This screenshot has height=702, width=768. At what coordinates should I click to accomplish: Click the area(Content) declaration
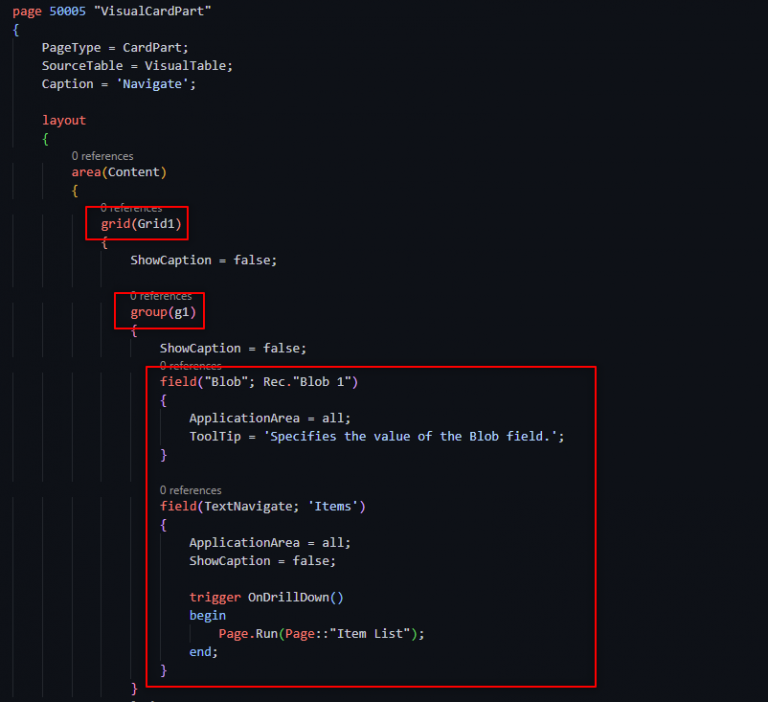(118, 172)
